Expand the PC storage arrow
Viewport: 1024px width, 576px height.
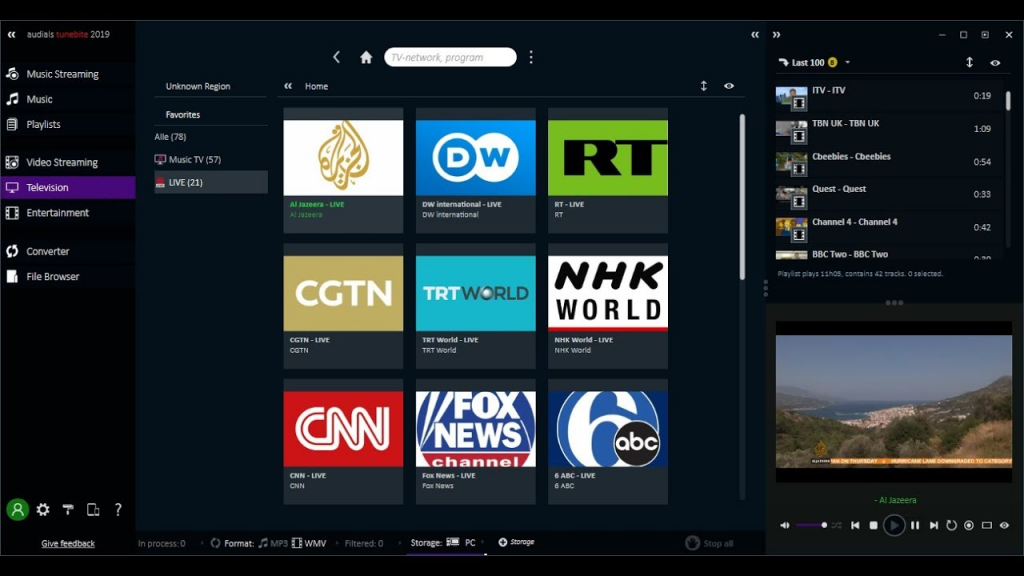pos(483,542)
